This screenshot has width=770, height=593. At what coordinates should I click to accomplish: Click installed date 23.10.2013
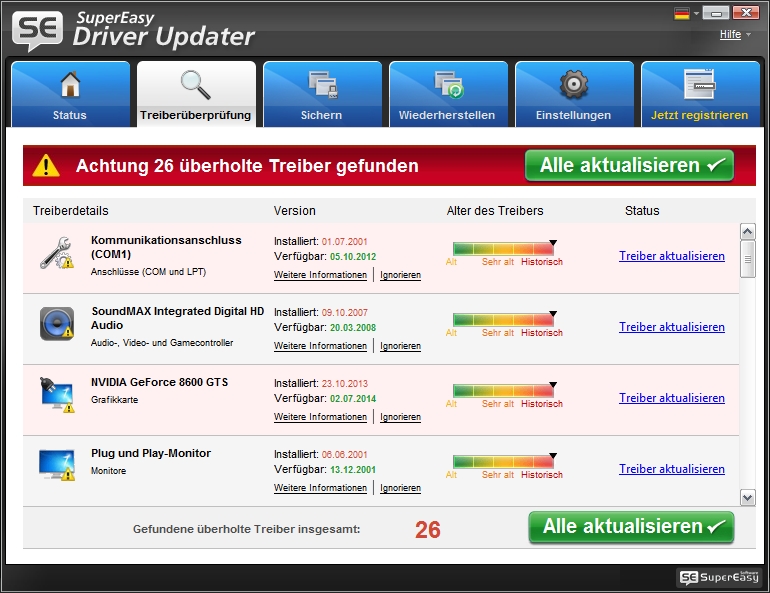pos(345,383)
